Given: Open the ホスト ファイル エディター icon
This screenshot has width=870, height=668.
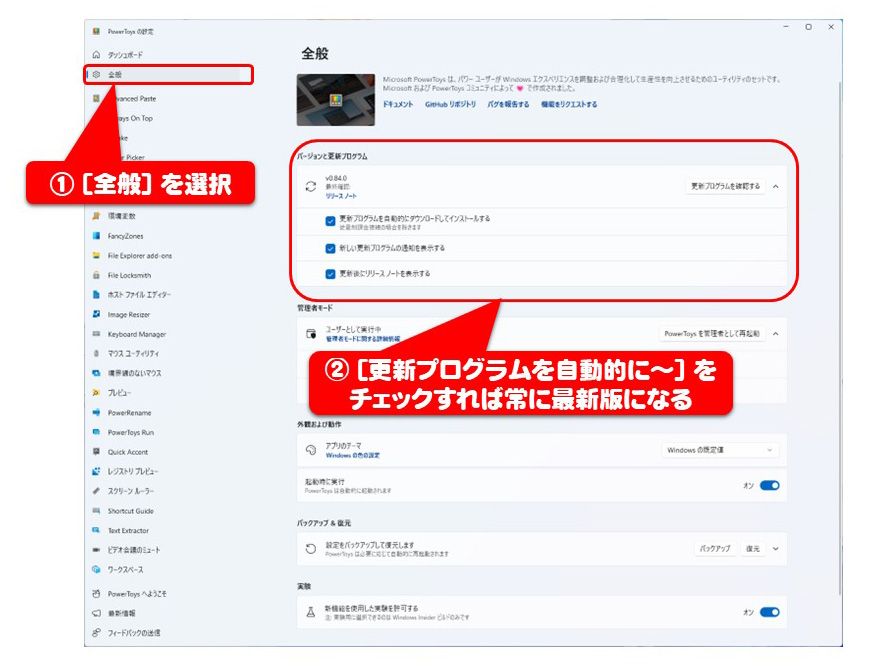Looking at the screenshot, I should pos(97,295).
